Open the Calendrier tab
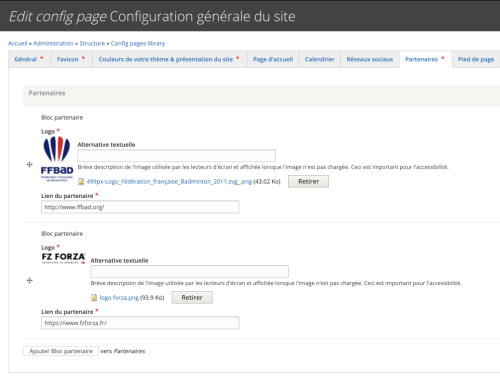The image size is (500, 376). 319,59
